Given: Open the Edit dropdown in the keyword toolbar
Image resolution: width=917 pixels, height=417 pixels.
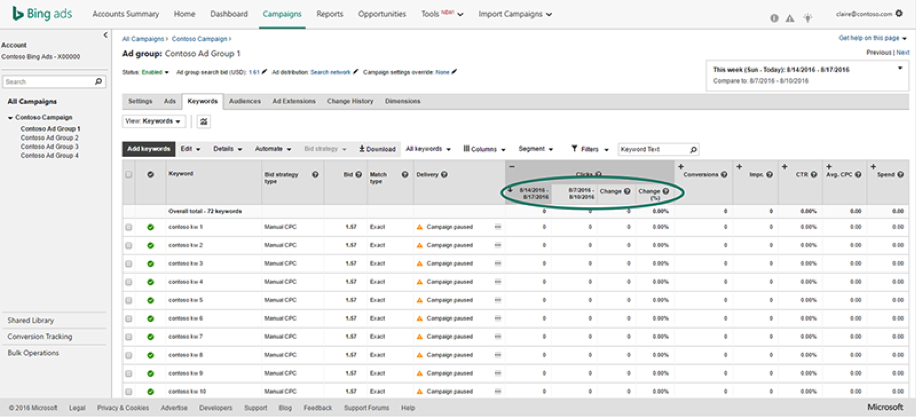Looking at the screenshot, I should click(x=191, y=149).
